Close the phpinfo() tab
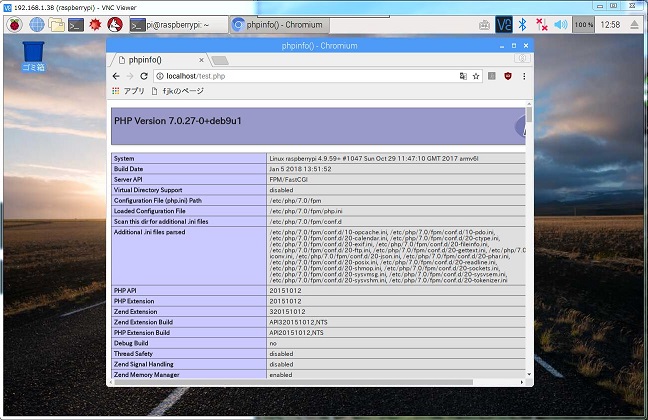 pyautogui.click(x=201, y=60)
